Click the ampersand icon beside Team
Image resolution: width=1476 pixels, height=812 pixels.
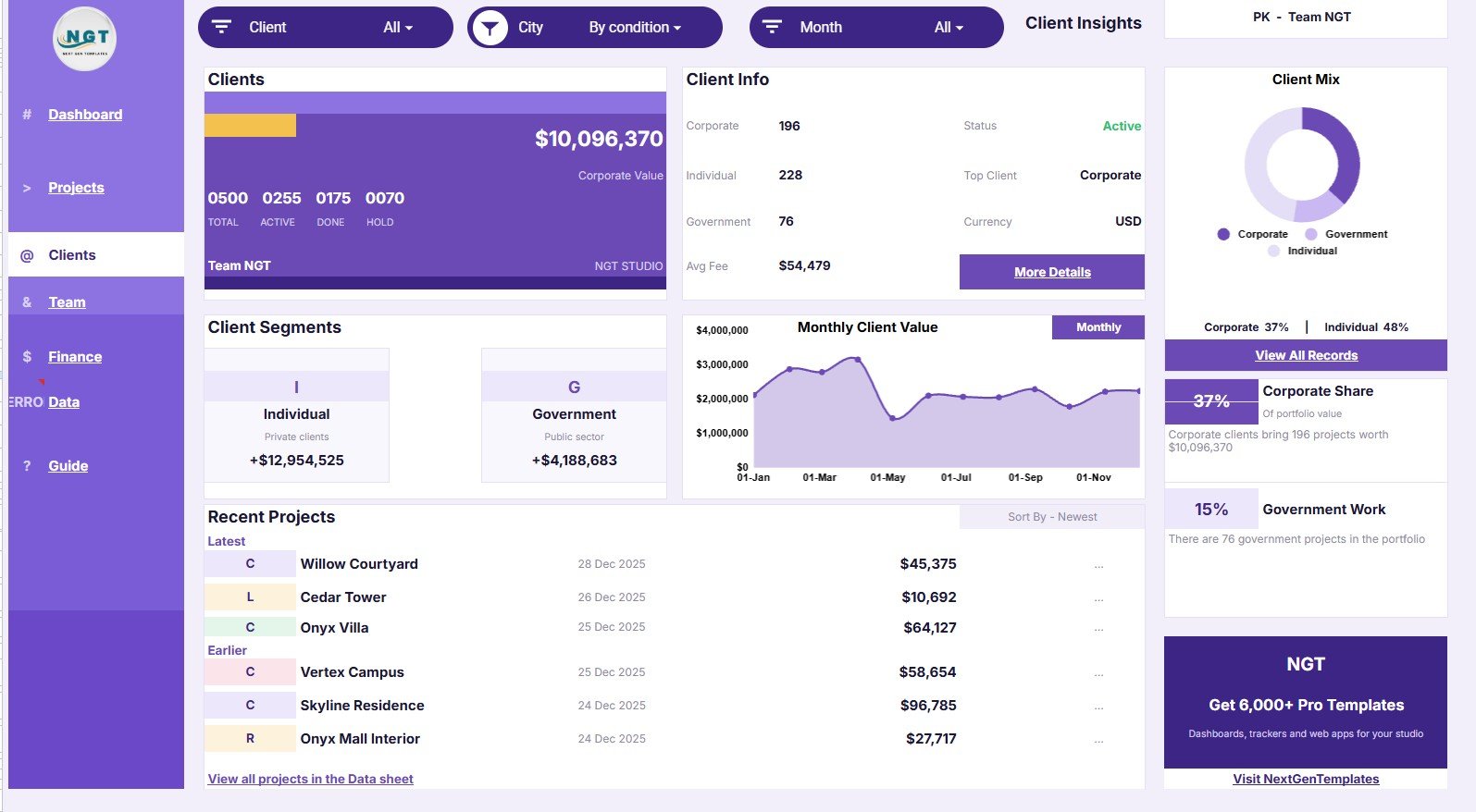[27, 302]
